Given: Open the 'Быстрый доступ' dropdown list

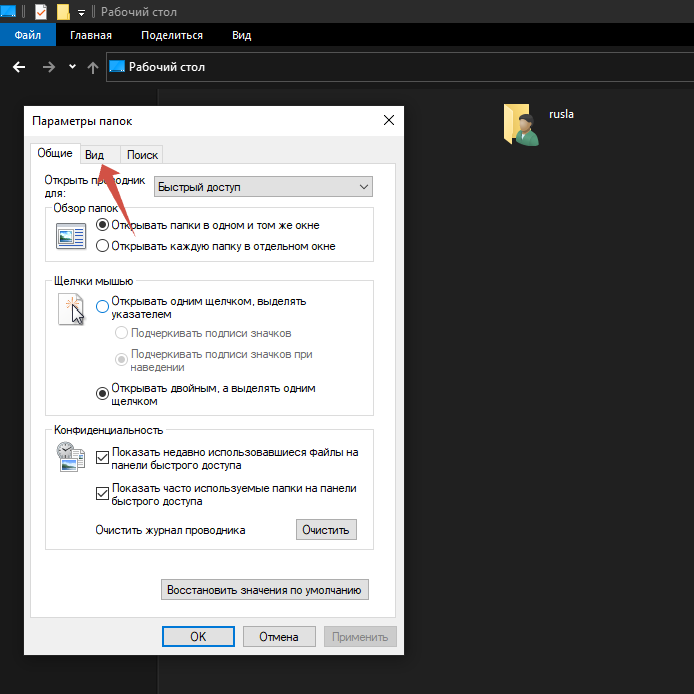Looking at the screenshot, I should 263,187.
